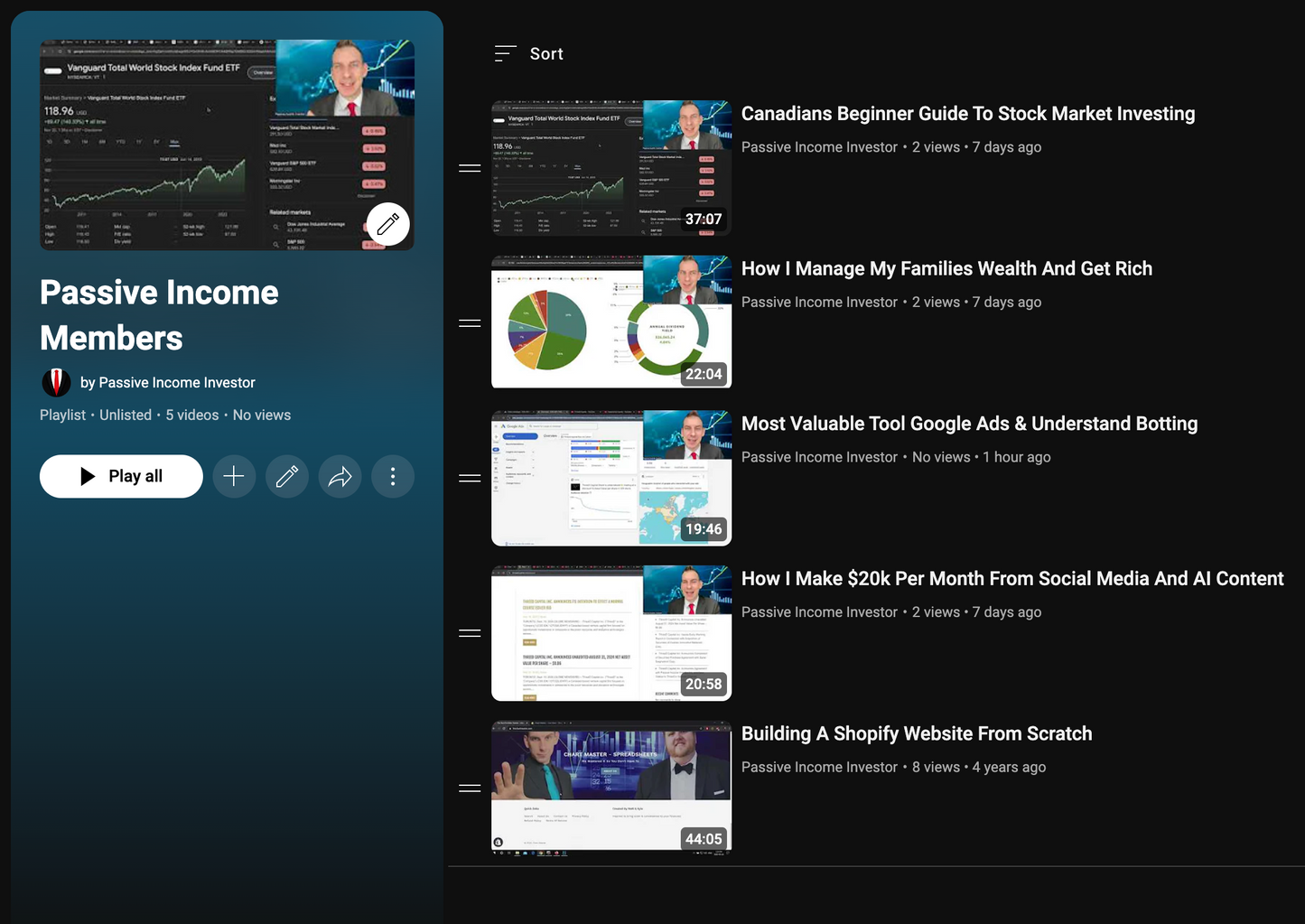Viewport: 1305px width, 924px height.
Task: Click the Play all button
Action: [x=121, y=476]
